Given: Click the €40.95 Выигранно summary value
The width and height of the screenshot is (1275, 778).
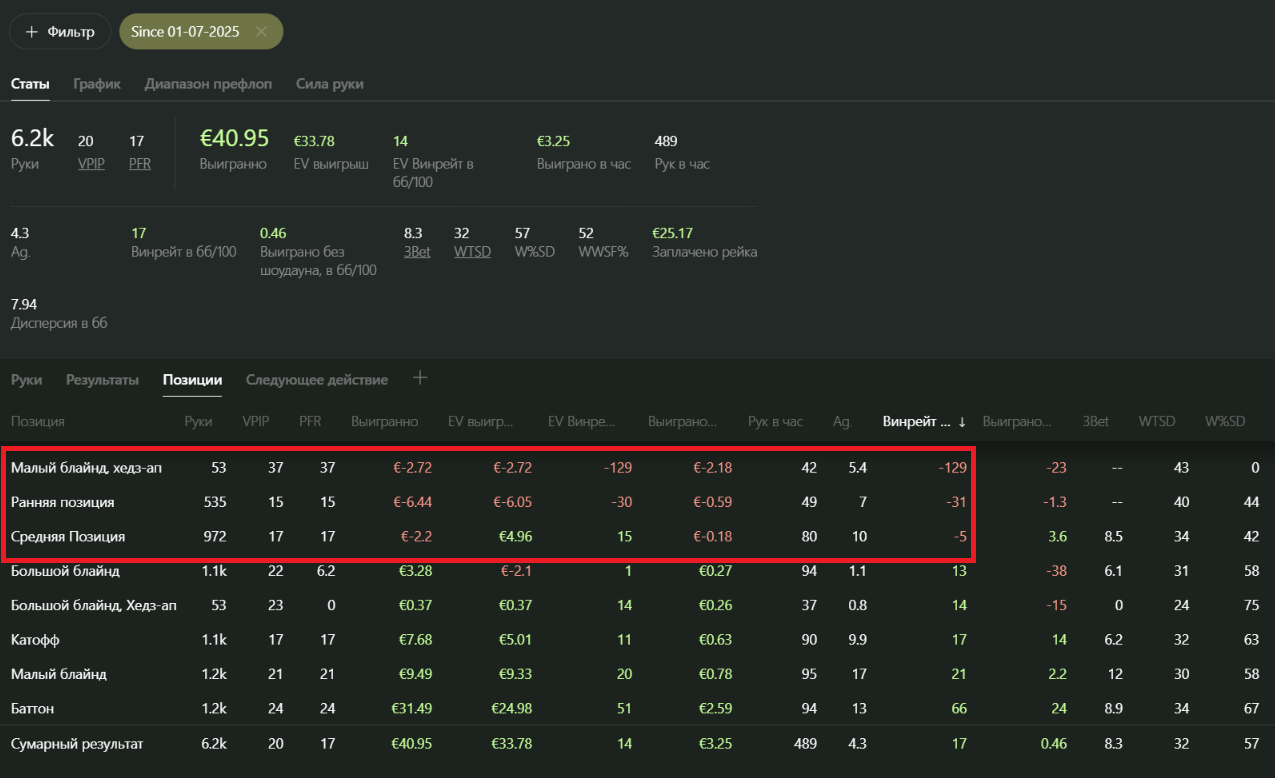Looking at the screenshot, I should pyautogui.click(x=234, y=138).
